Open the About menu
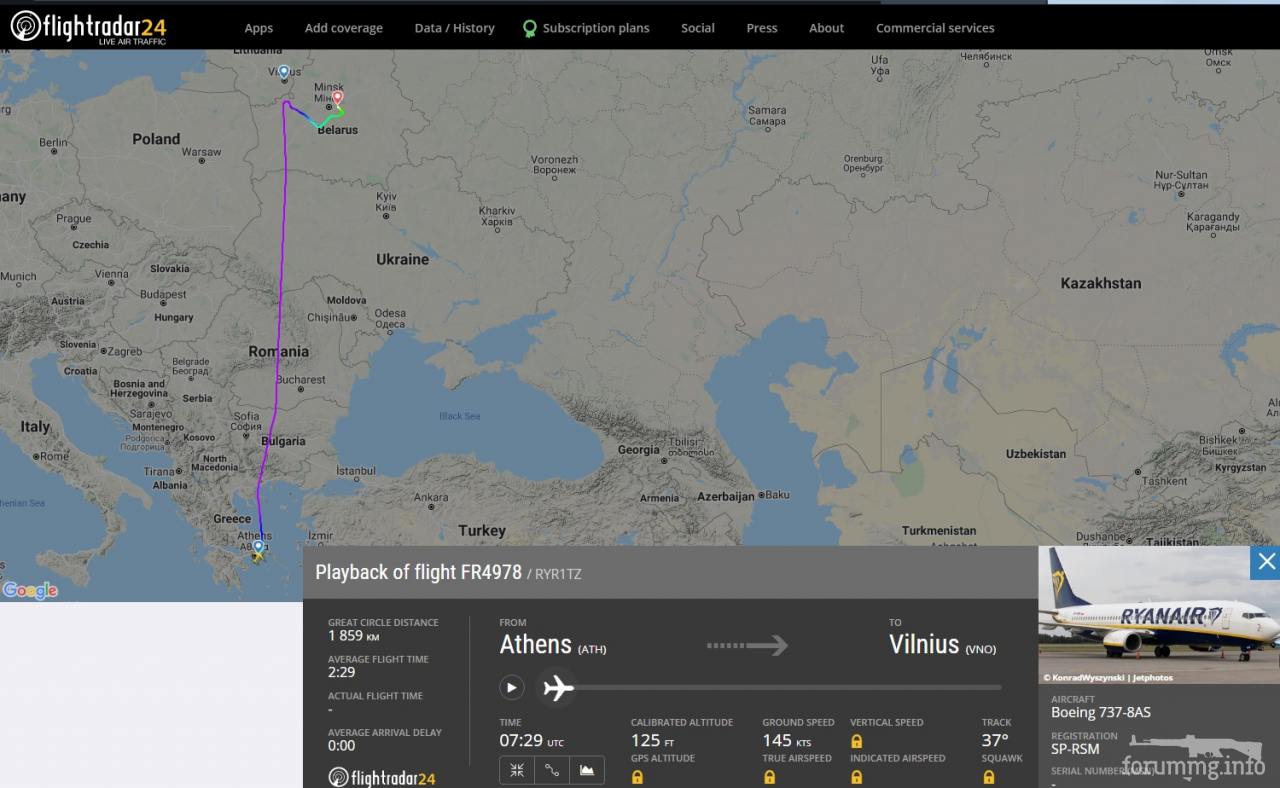Image resolution: width=1280 pixels, height=788 pixels. point(827,28)
